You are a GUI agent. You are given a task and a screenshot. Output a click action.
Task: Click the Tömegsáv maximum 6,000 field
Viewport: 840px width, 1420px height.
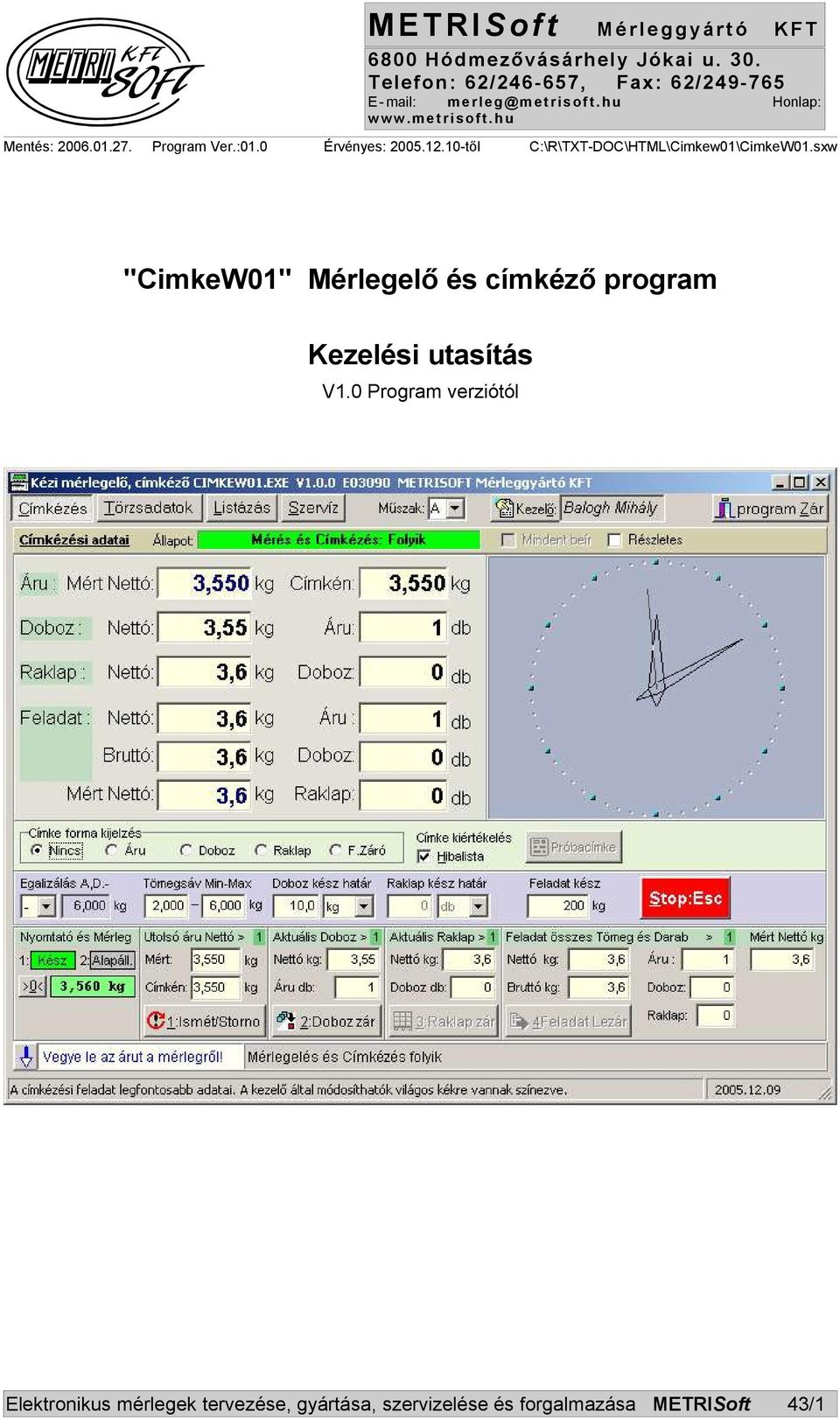click(x=224, y=906)
